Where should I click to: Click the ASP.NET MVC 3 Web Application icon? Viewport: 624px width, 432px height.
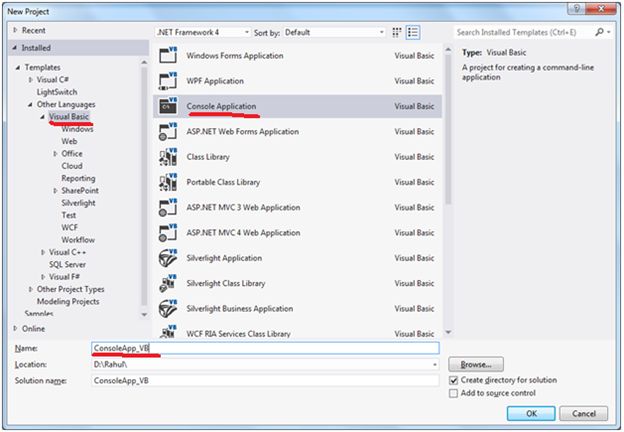point(168,208)
